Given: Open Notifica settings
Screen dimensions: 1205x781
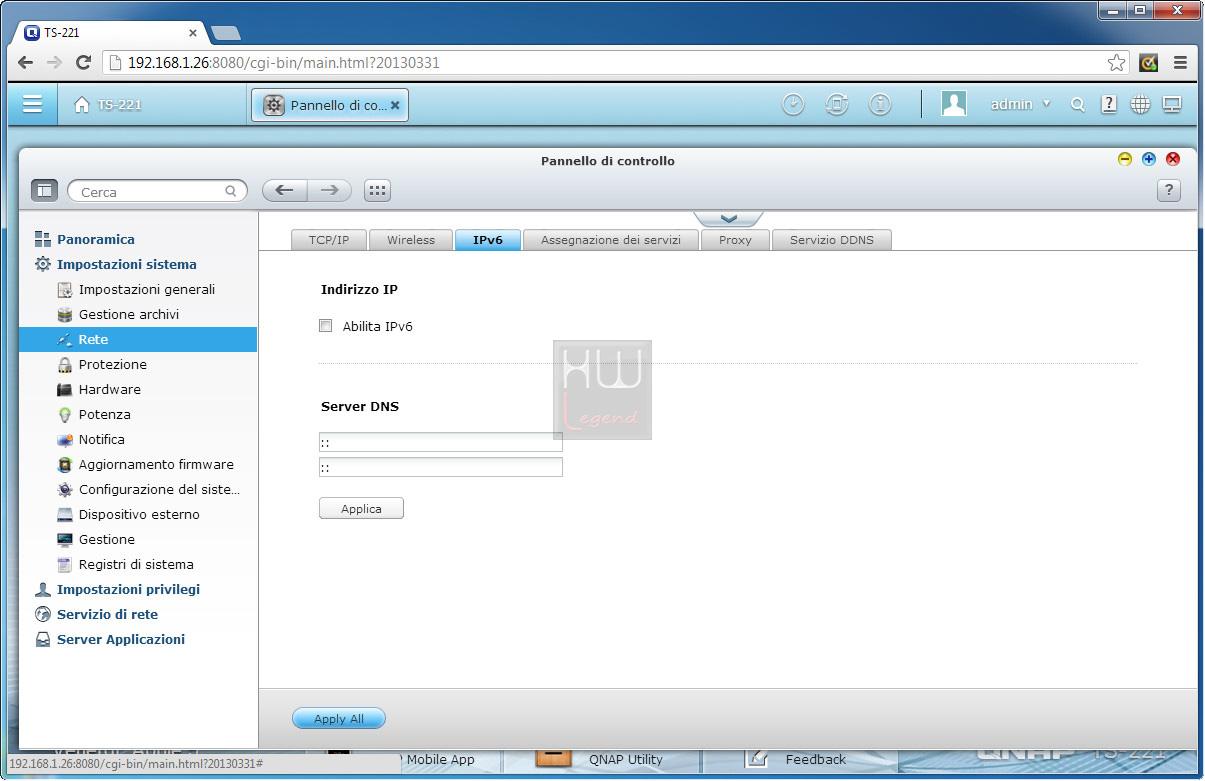Looking at the screenshot, I should point(102,440).
